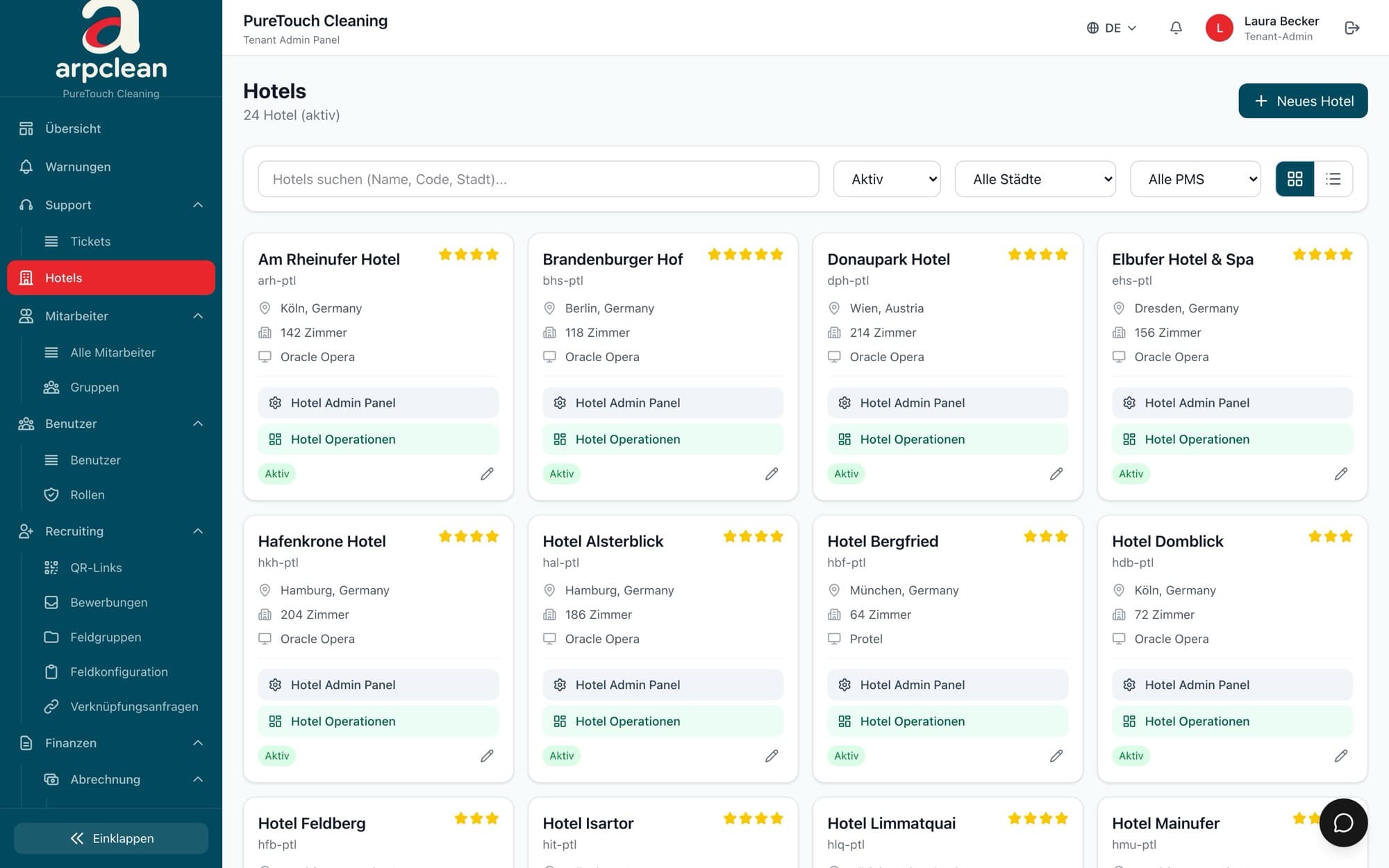Open Hotel Operationen for Donaupark Hotel
The image size is (1389, 868).
[947, 439]
